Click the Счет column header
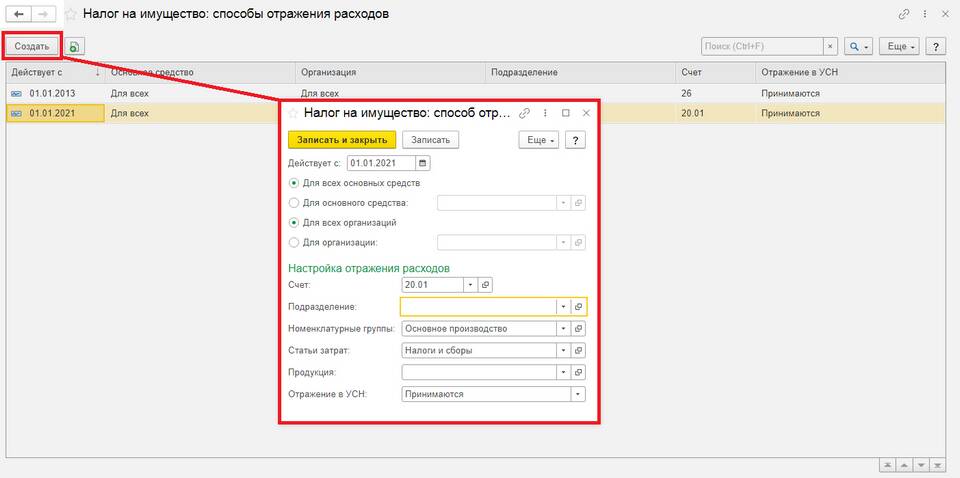 716,72
